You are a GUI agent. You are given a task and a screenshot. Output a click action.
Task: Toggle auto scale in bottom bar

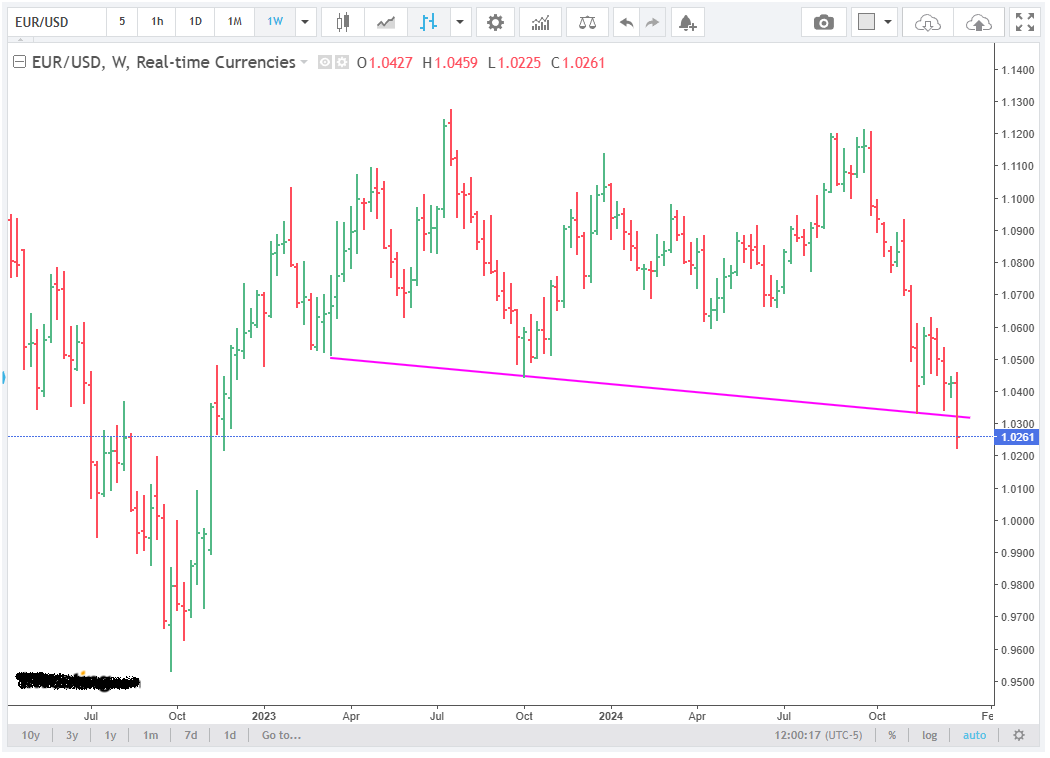[974, 735]
